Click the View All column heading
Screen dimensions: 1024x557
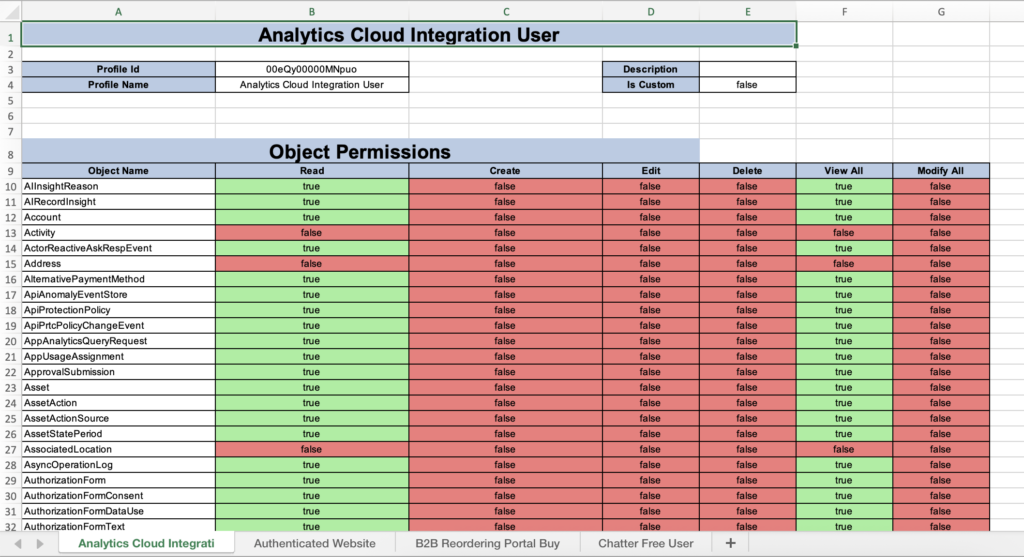point(844,171)
